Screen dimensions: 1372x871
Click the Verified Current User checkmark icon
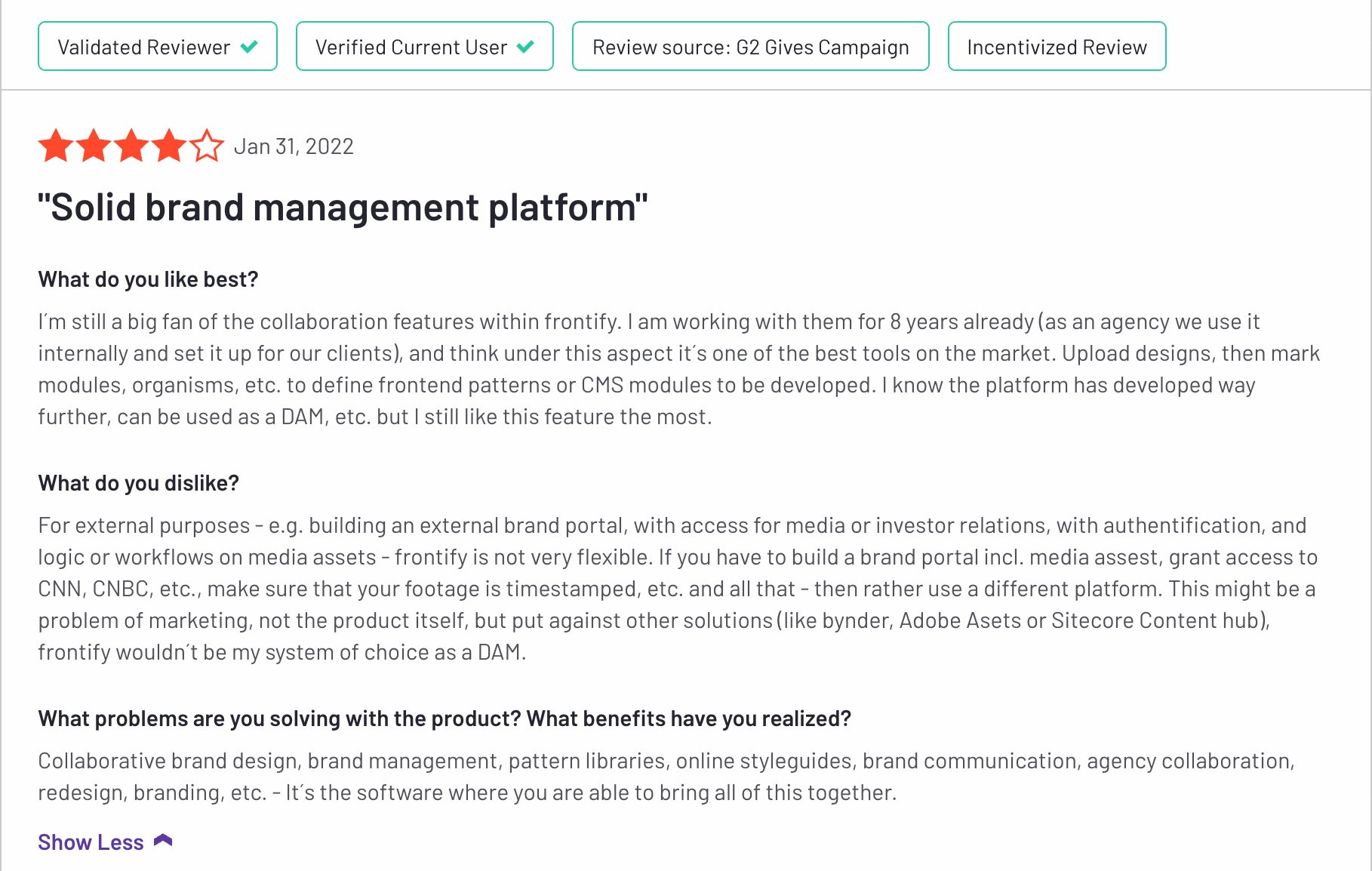(525, 47)
